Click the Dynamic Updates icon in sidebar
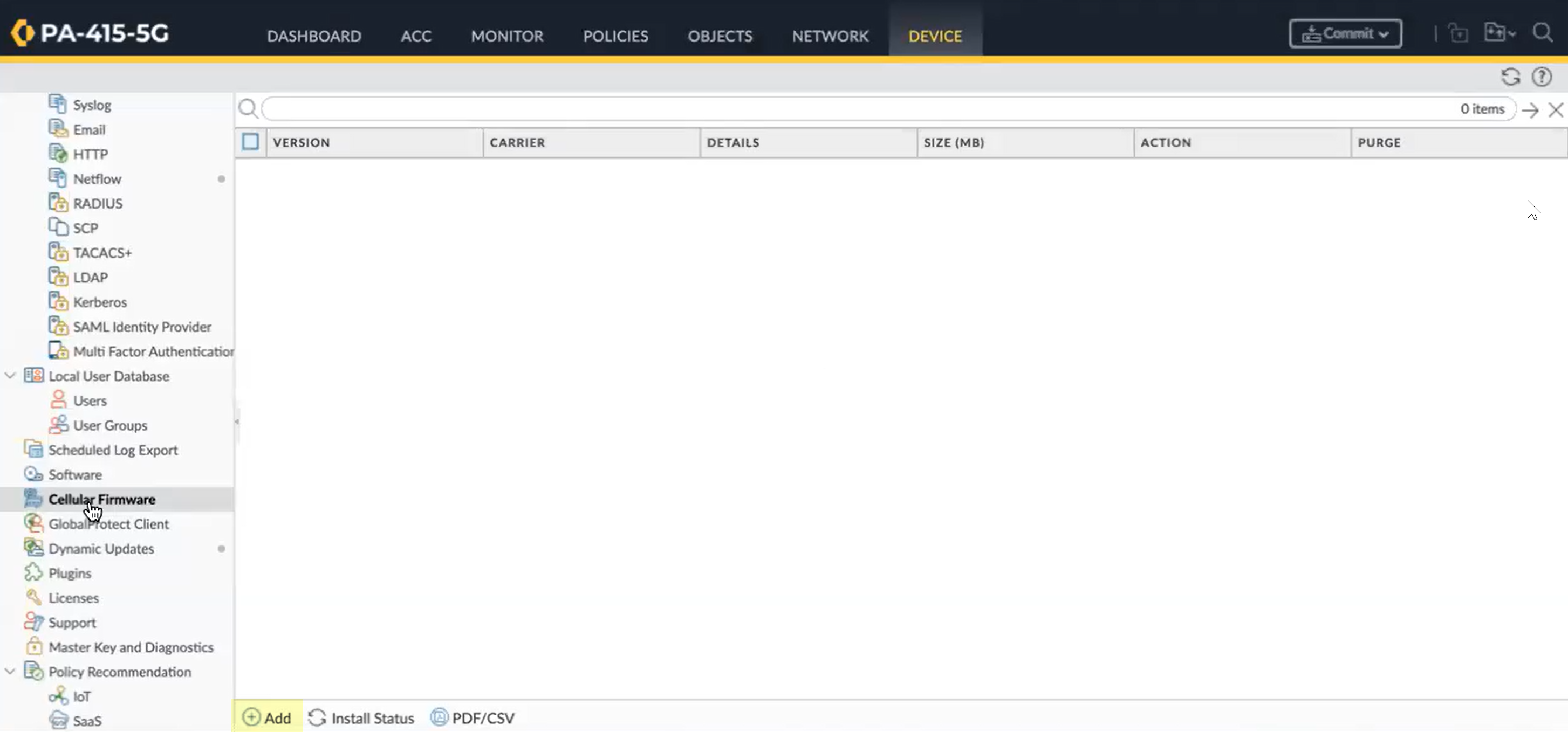 [33, 548]
